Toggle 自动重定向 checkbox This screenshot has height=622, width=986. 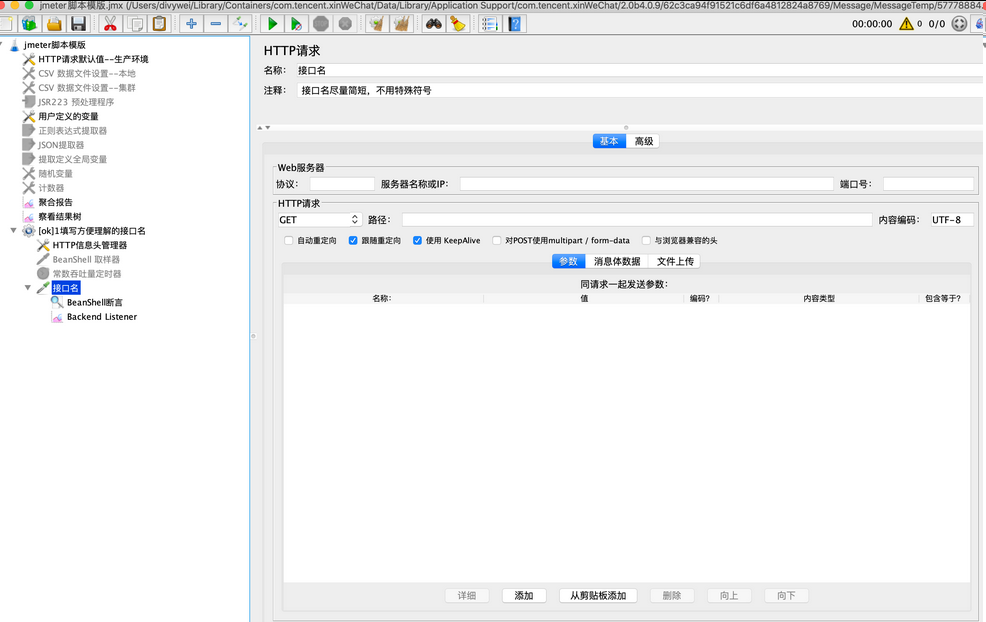(x=289, y=240)
